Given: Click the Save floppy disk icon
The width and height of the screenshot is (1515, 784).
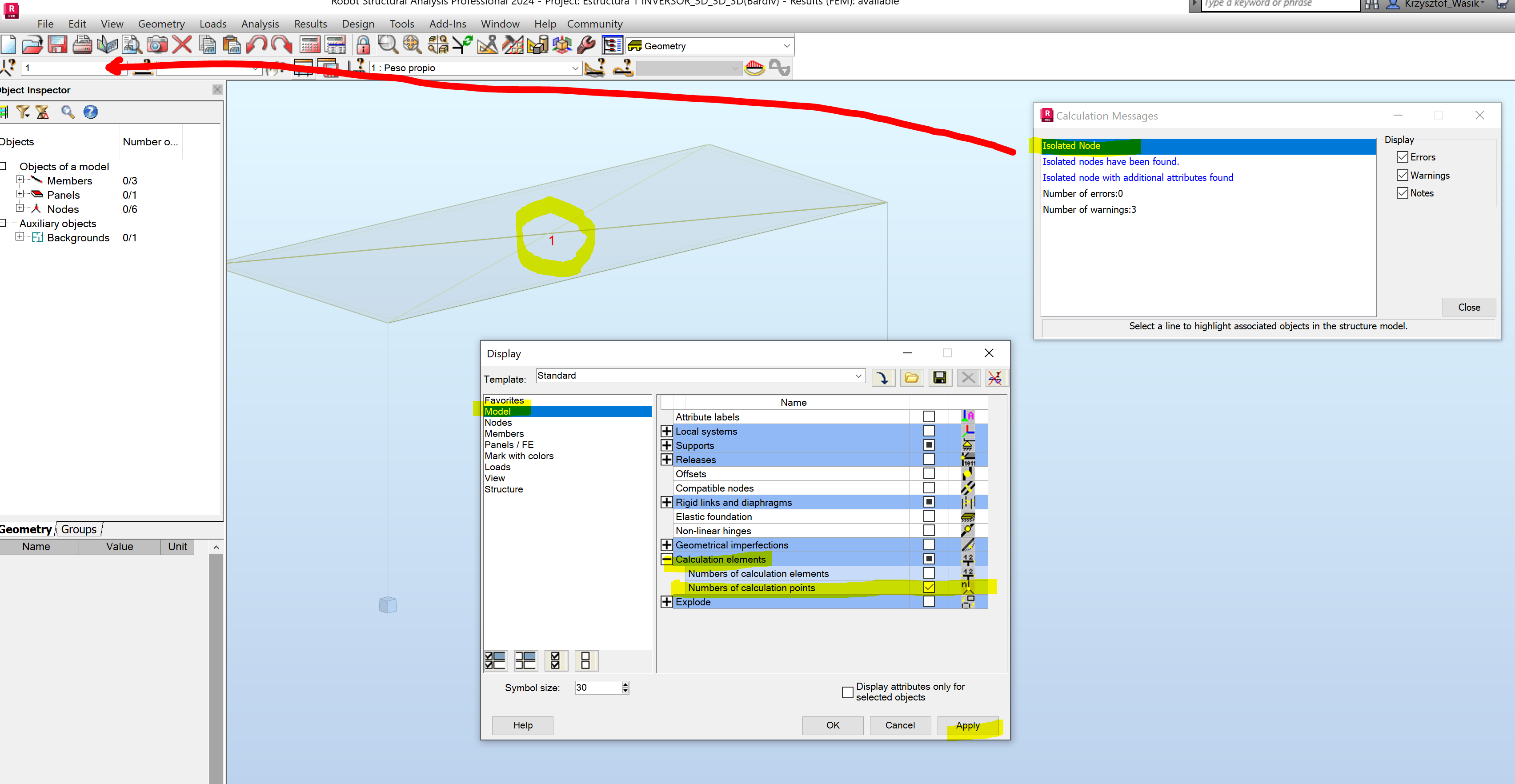Looking at the screenshot, I should point(57,45).
